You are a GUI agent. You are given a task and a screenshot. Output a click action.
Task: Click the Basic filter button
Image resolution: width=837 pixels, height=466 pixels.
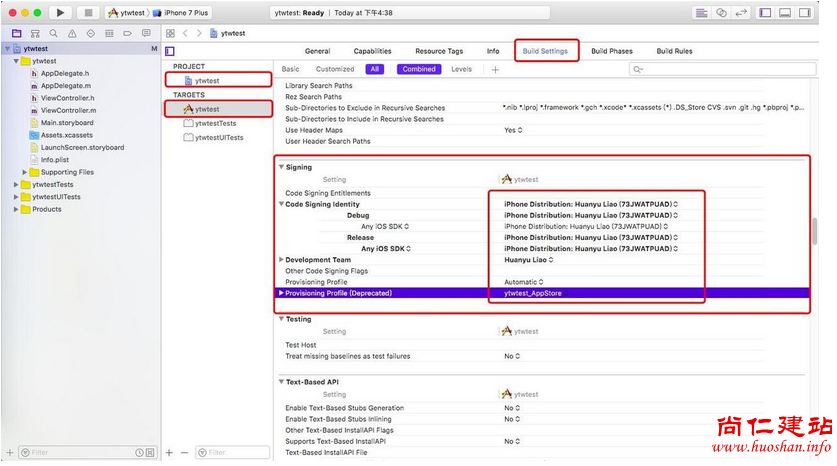290,70
